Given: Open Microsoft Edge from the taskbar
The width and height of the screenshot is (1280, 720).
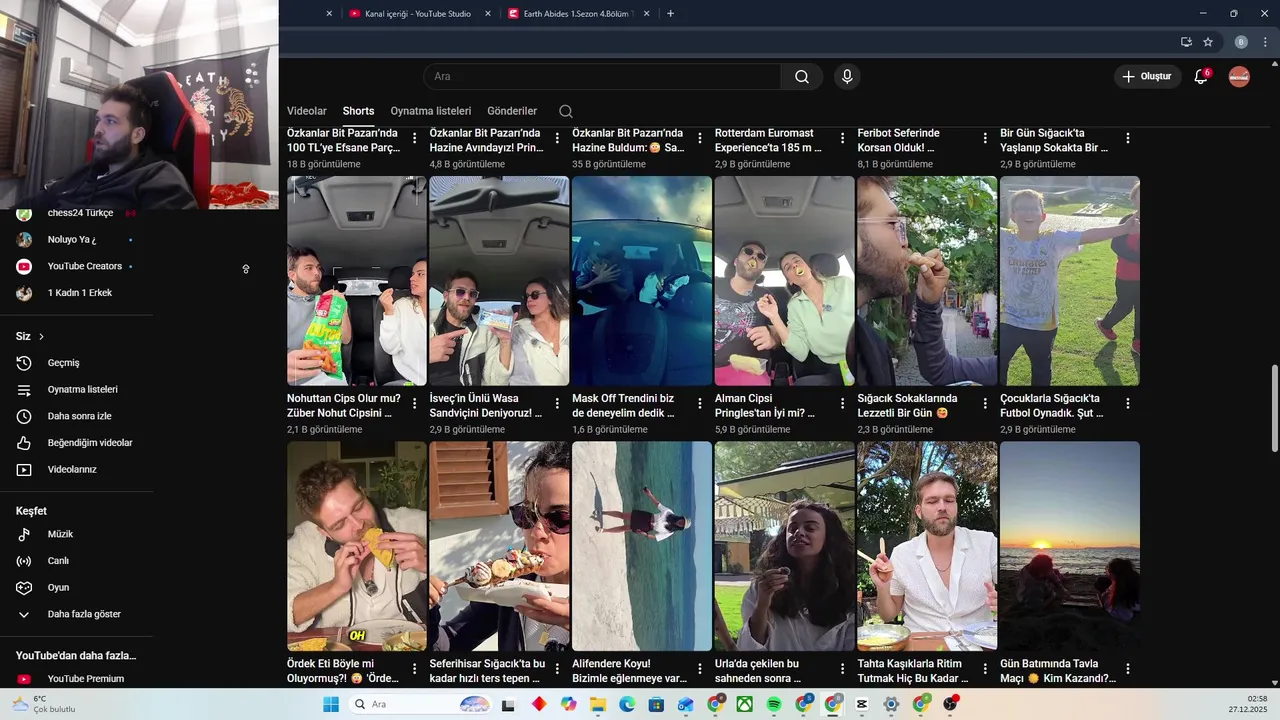Looking at the screenshot, I should [x=627, y=704].
